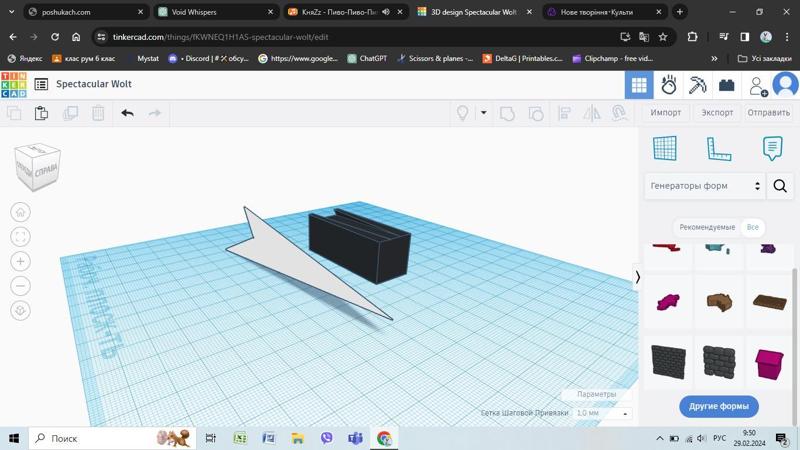Open the snap grid 1,0 мм dropdown
This screenshot has height=450, width=800.
[x=603, y=413]
